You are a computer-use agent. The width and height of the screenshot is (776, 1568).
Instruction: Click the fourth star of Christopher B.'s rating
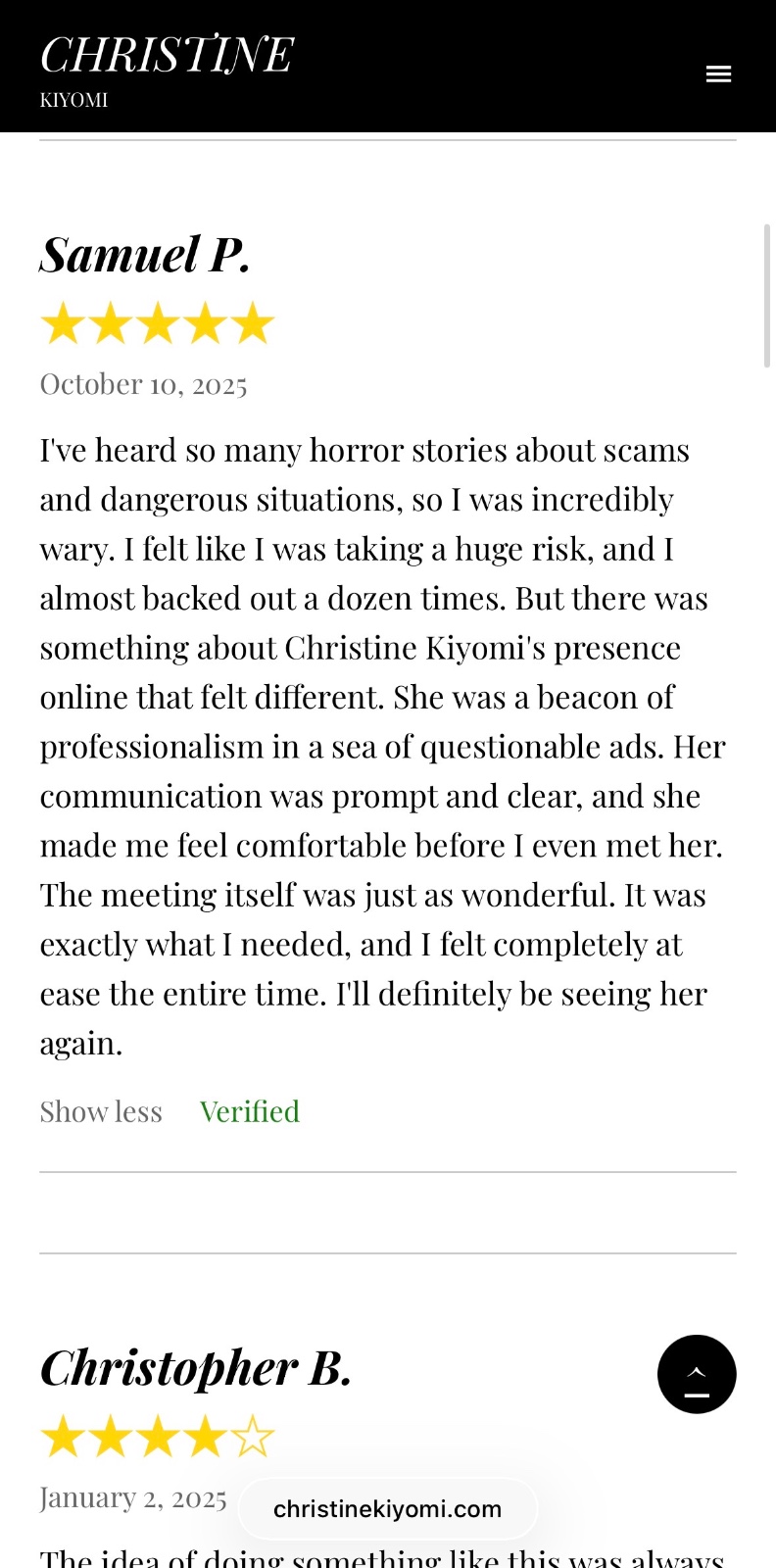point(206,1437)
